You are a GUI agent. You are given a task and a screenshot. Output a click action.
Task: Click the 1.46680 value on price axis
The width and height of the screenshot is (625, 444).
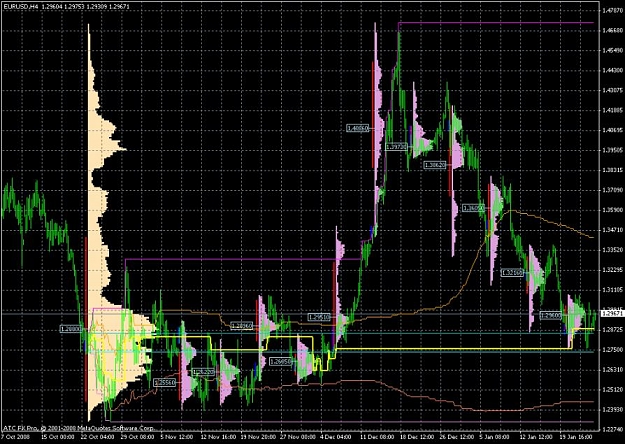[613, 30]
